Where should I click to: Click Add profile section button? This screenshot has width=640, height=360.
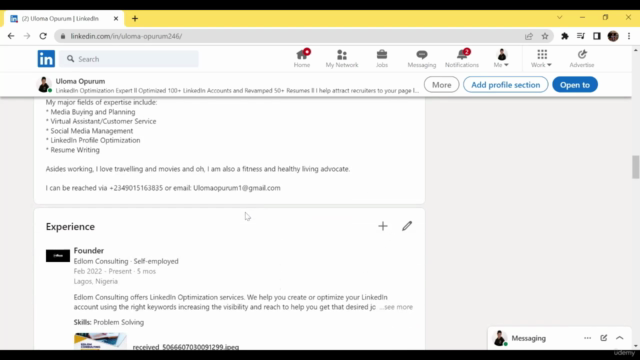pos(505,84)
